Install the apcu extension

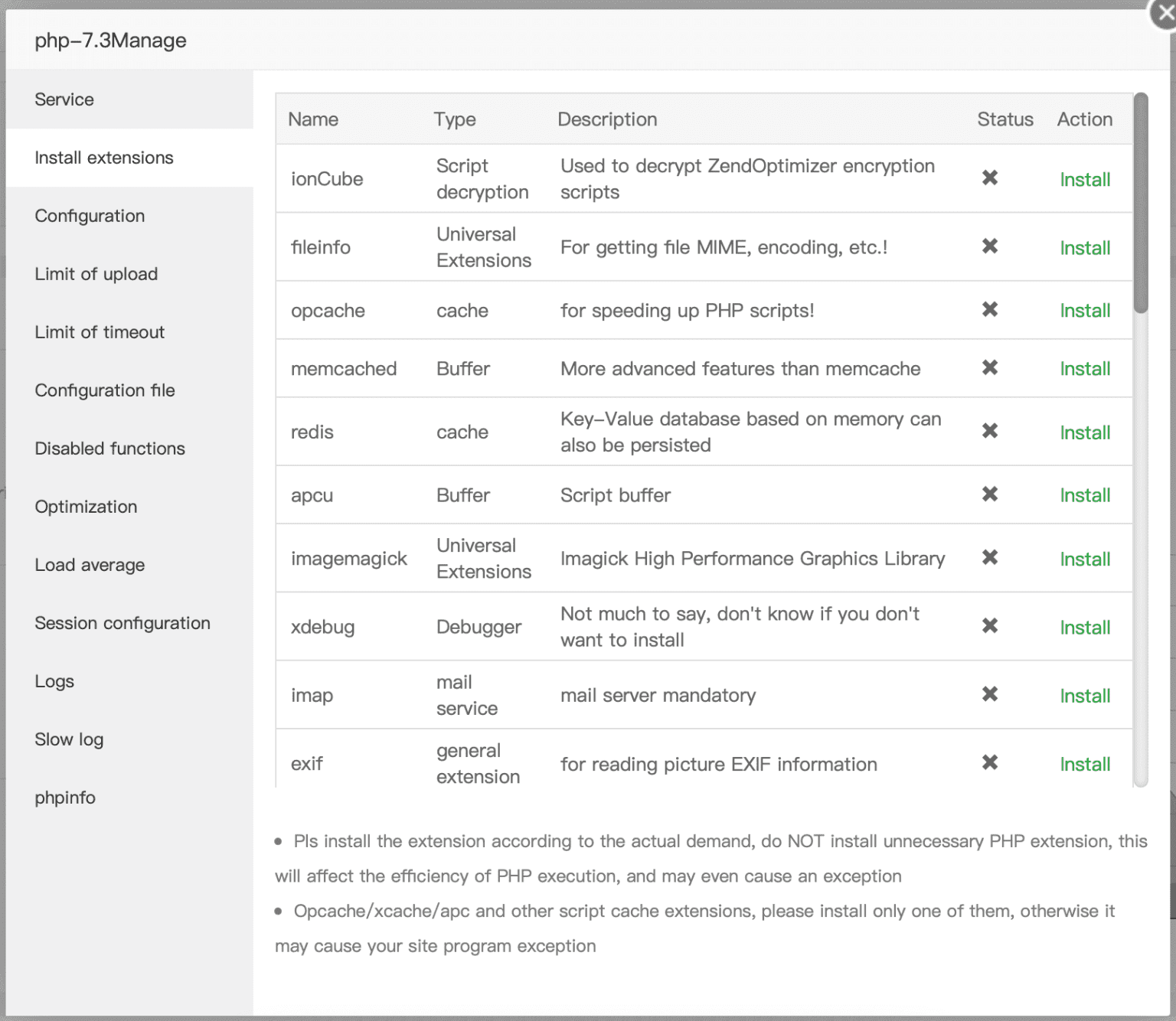coord(1084,495)
